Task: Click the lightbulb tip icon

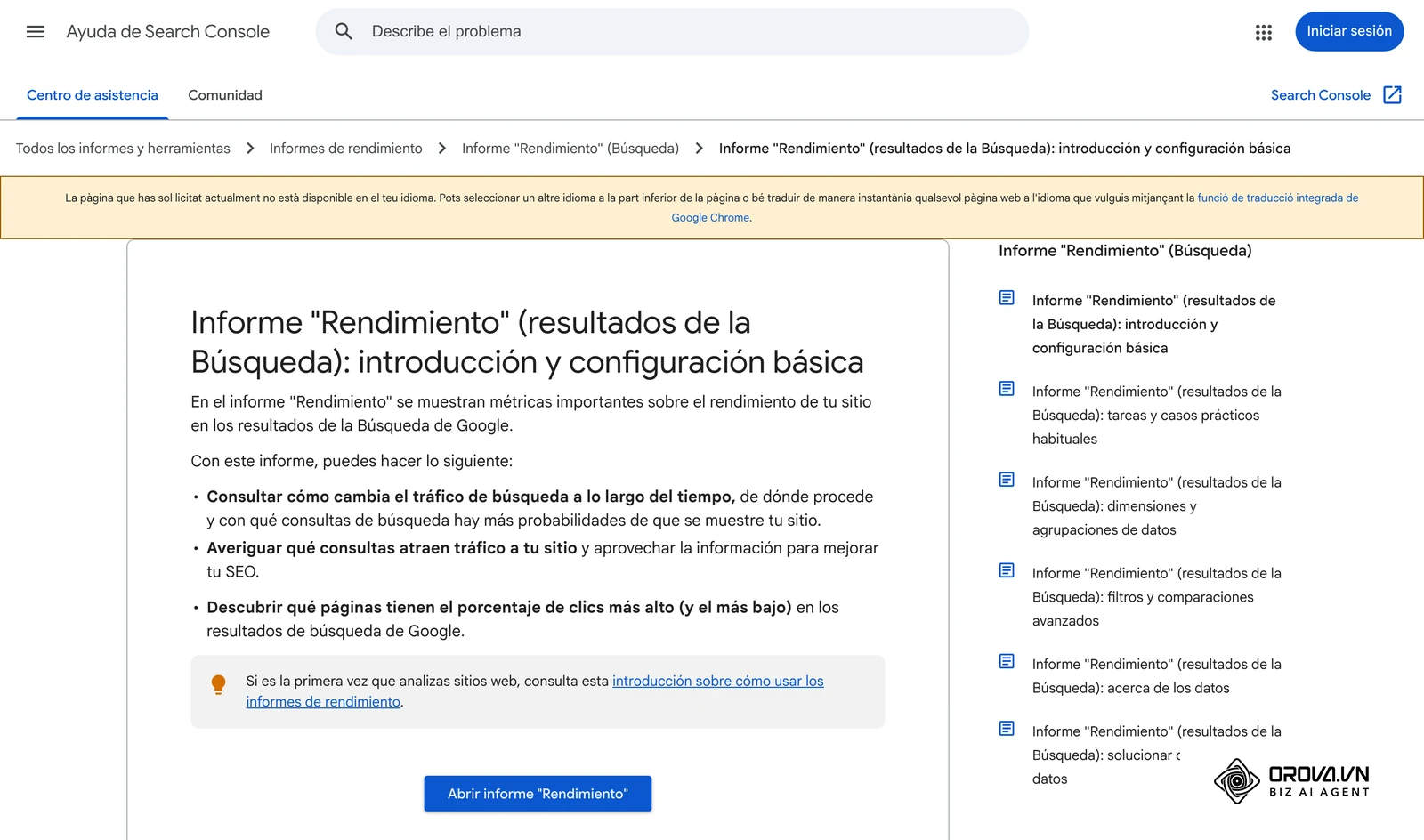Action: point(218,684)
